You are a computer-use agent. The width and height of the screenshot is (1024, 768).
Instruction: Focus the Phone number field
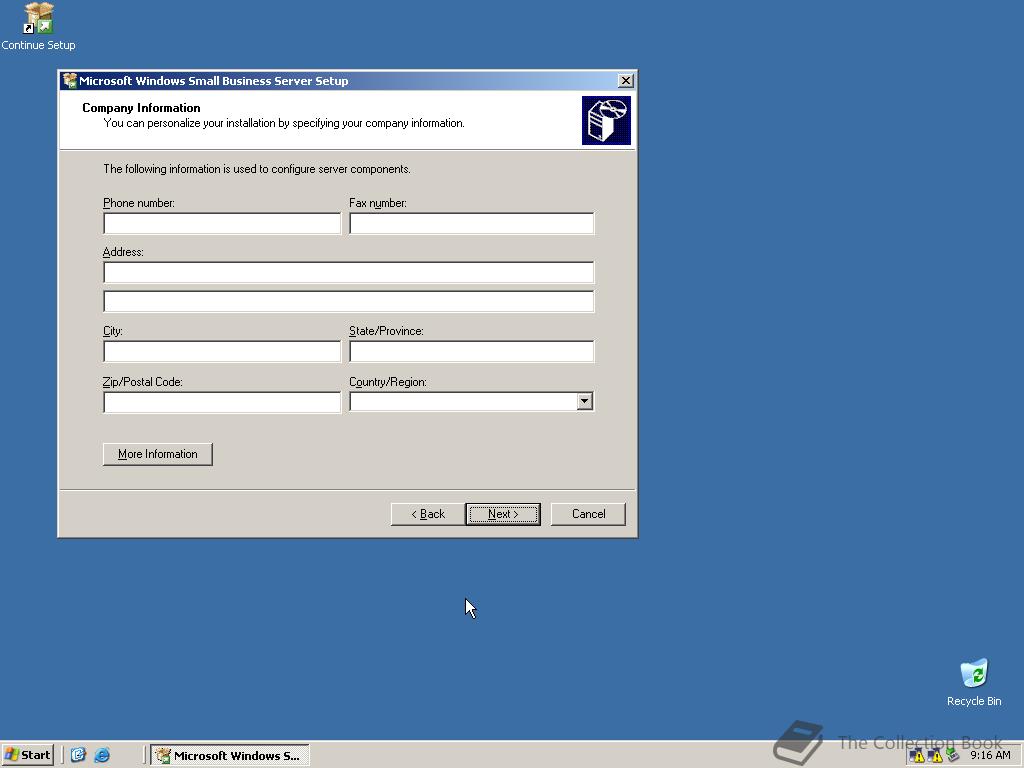[222, 223]
